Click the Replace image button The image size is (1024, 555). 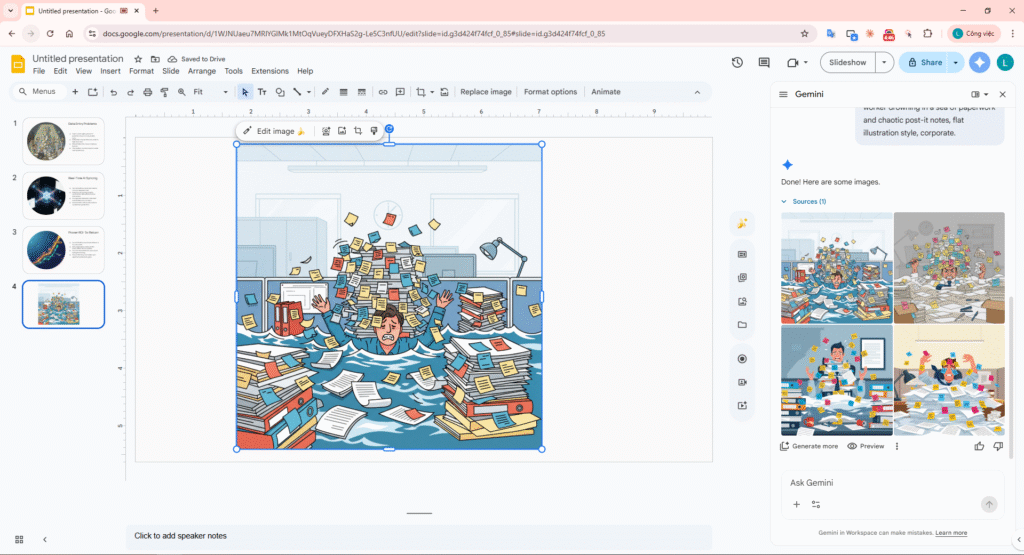point(485,92)
